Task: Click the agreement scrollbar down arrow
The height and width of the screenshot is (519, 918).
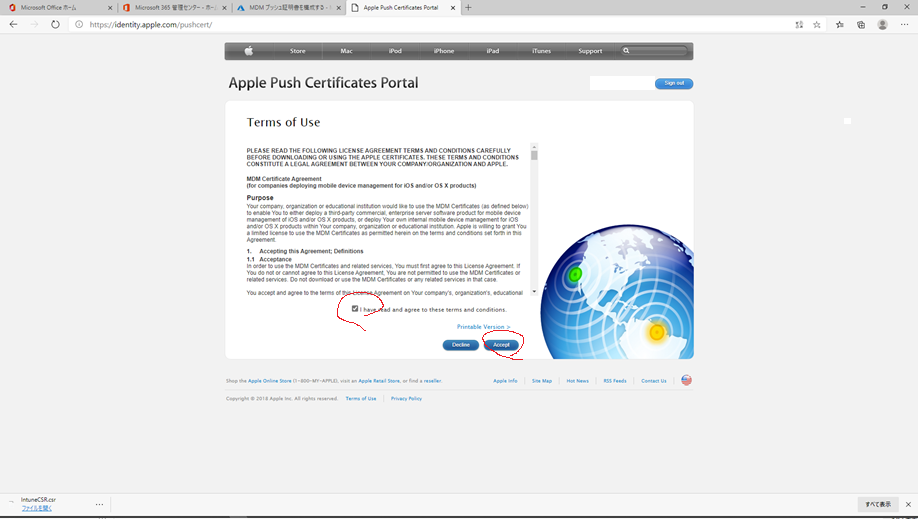Action: coord(534,291)
